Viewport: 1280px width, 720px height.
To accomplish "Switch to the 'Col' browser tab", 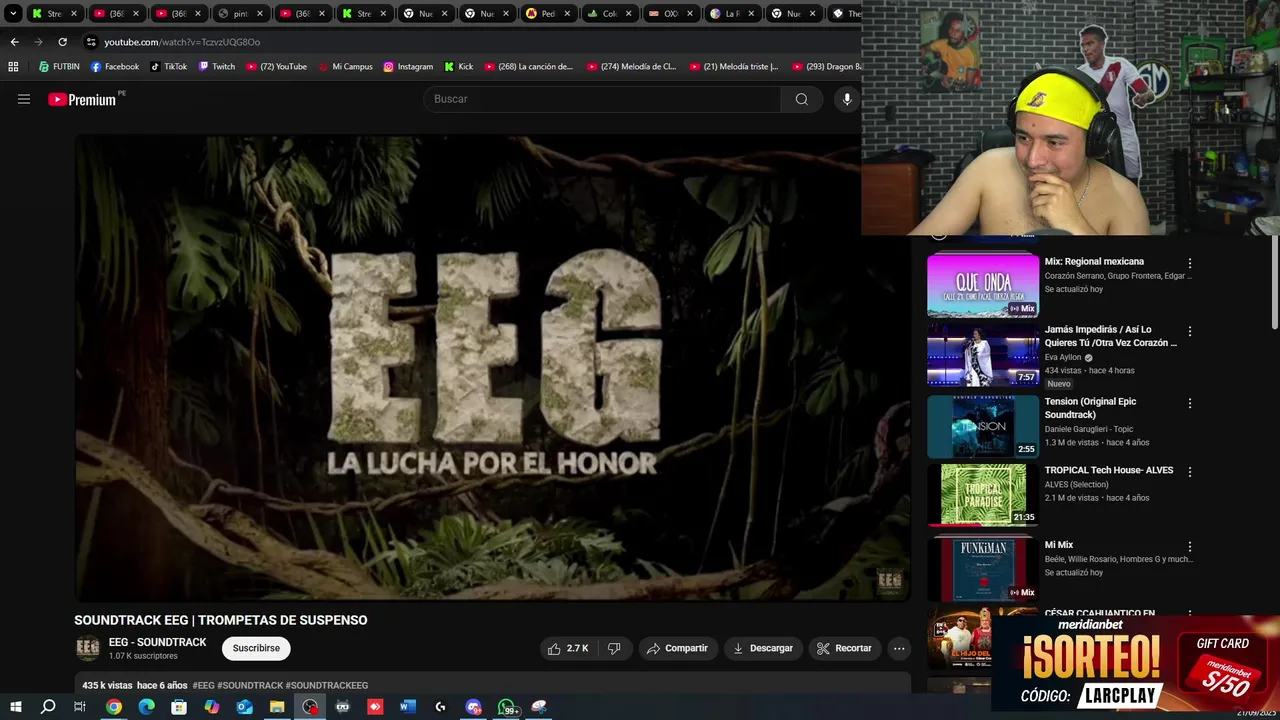I will [x=610, y=14].
